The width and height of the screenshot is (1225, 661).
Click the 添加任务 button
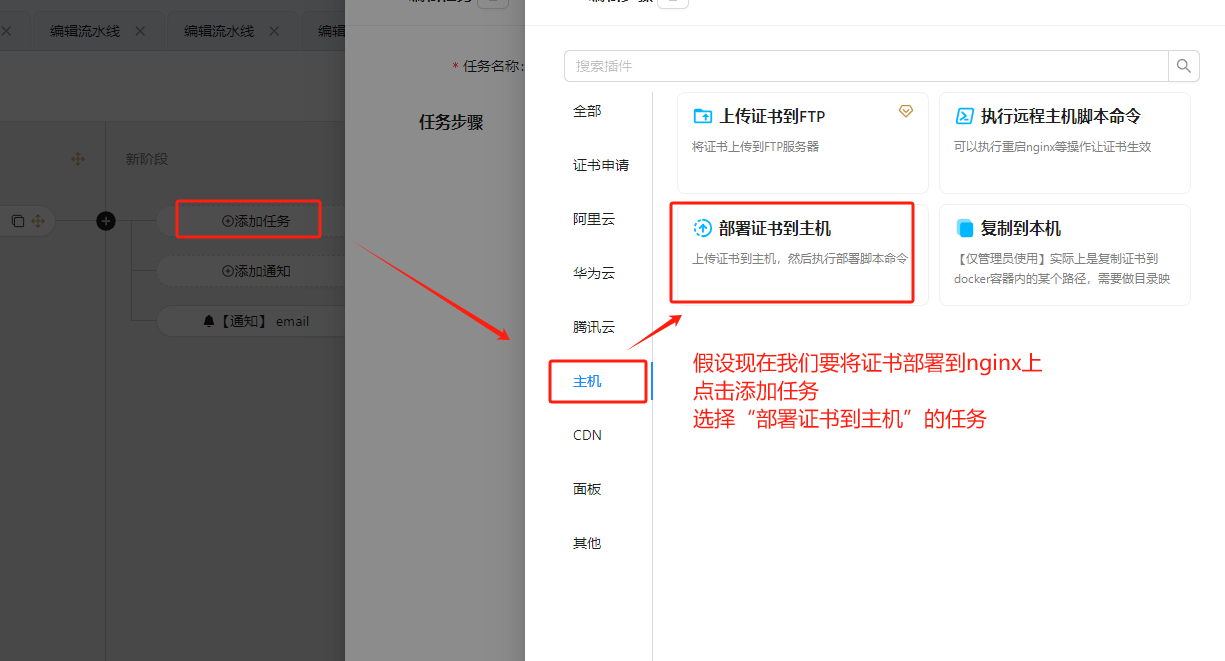256,221
